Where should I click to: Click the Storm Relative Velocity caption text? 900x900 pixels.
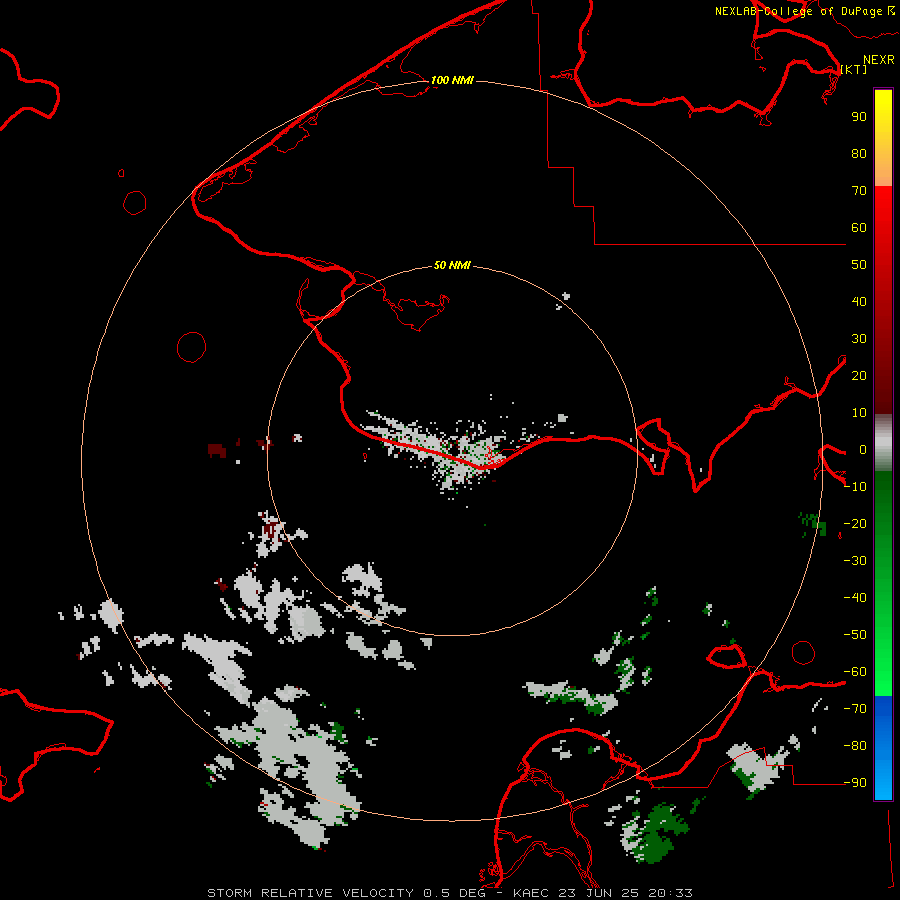tap(449, 893)
